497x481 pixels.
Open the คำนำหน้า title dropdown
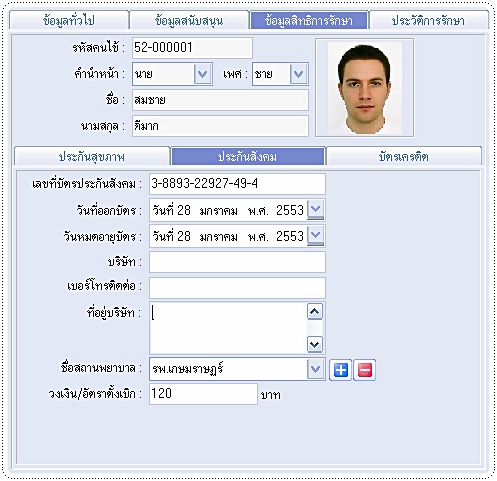click(x=203, y=74)
